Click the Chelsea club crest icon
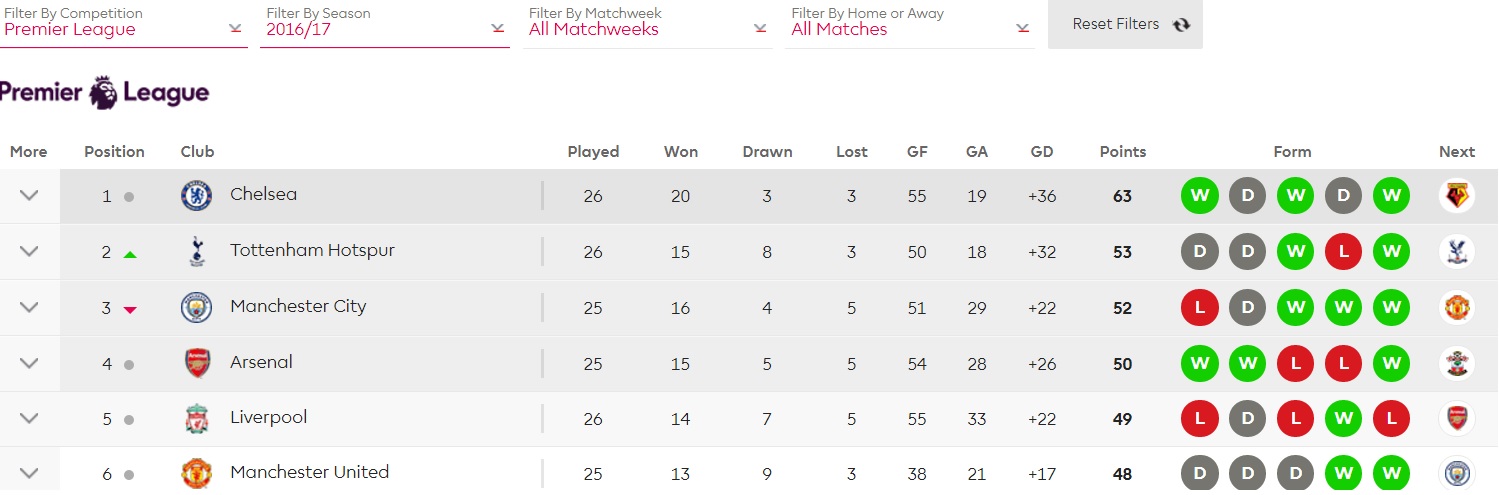This screenshot has height=495, width=1499. (196, 195)
